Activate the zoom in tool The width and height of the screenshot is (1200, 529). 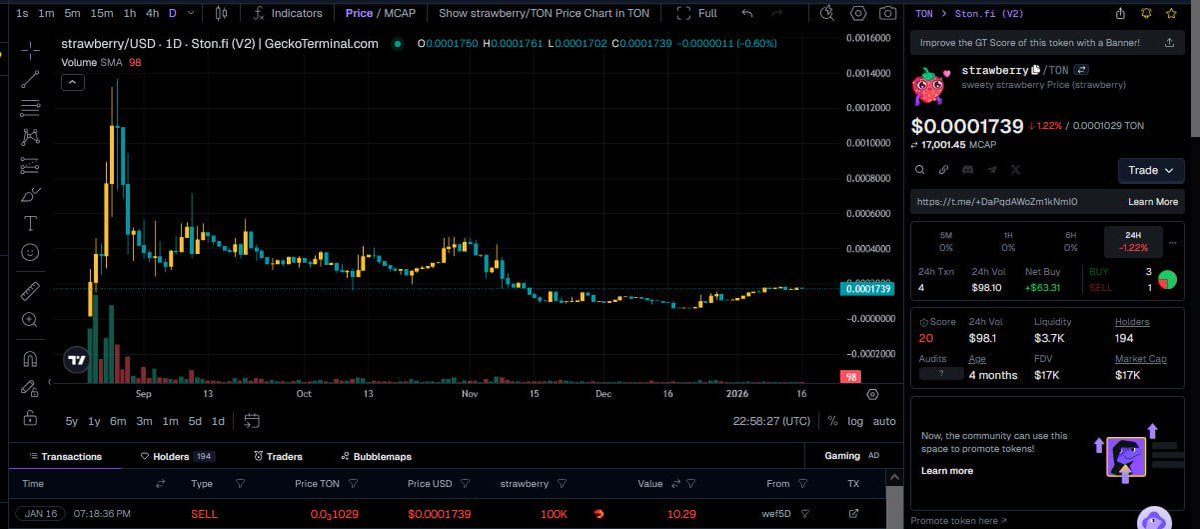click(x=30, y=320)
